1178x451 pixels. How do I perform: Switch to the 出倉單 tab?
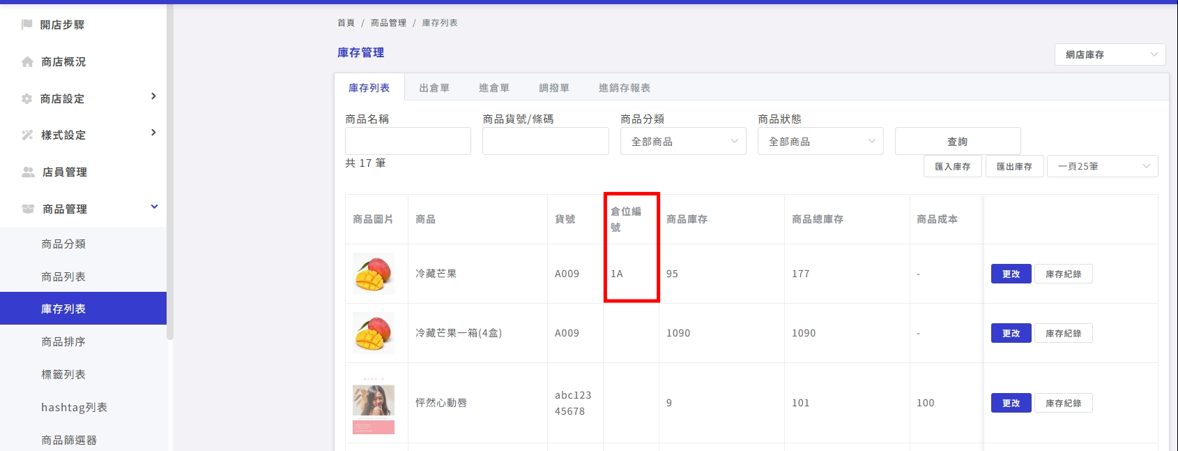point(434,88)
